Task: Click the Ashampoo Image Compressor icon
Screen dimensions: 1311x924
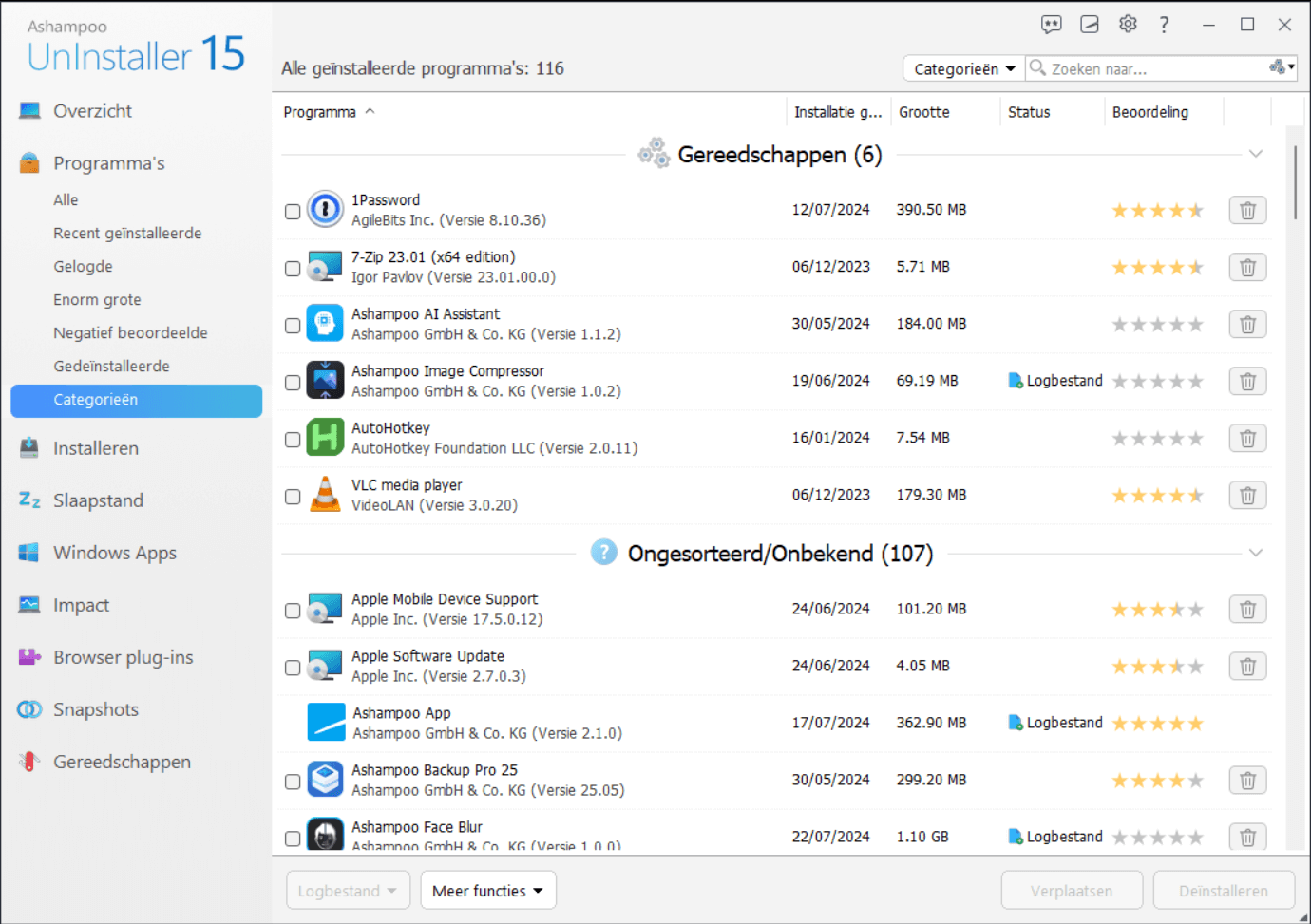Action: coord(325,380)
